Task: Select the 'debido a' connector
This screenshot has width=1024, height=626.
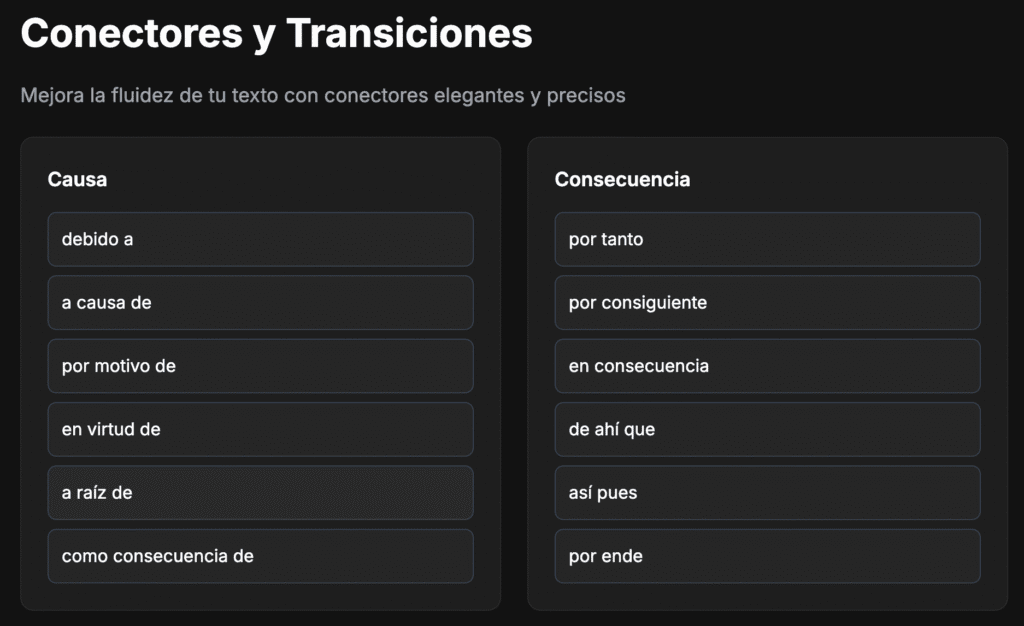Action: click(x=260, y=239)
